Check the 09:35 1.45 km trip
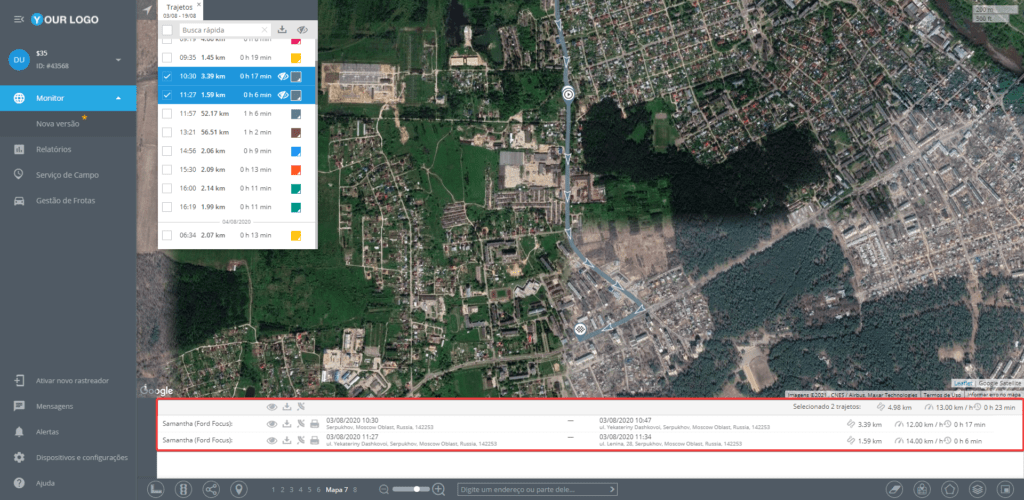The height and width of the screenshot is (500, 1024). click(x=167, y=57)
